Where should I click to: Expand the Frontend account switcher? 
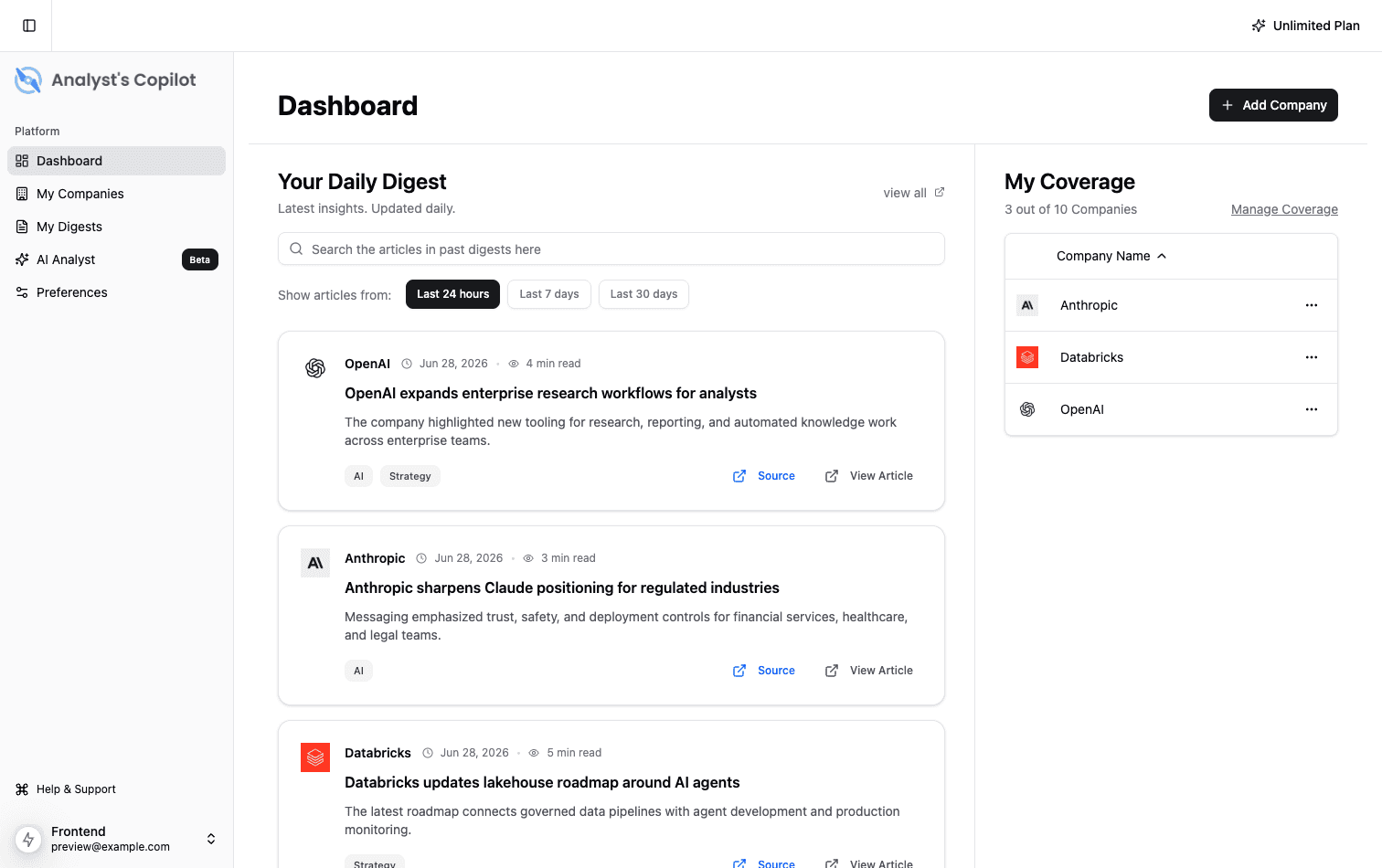pyautogui.click(x=211, y=839)
